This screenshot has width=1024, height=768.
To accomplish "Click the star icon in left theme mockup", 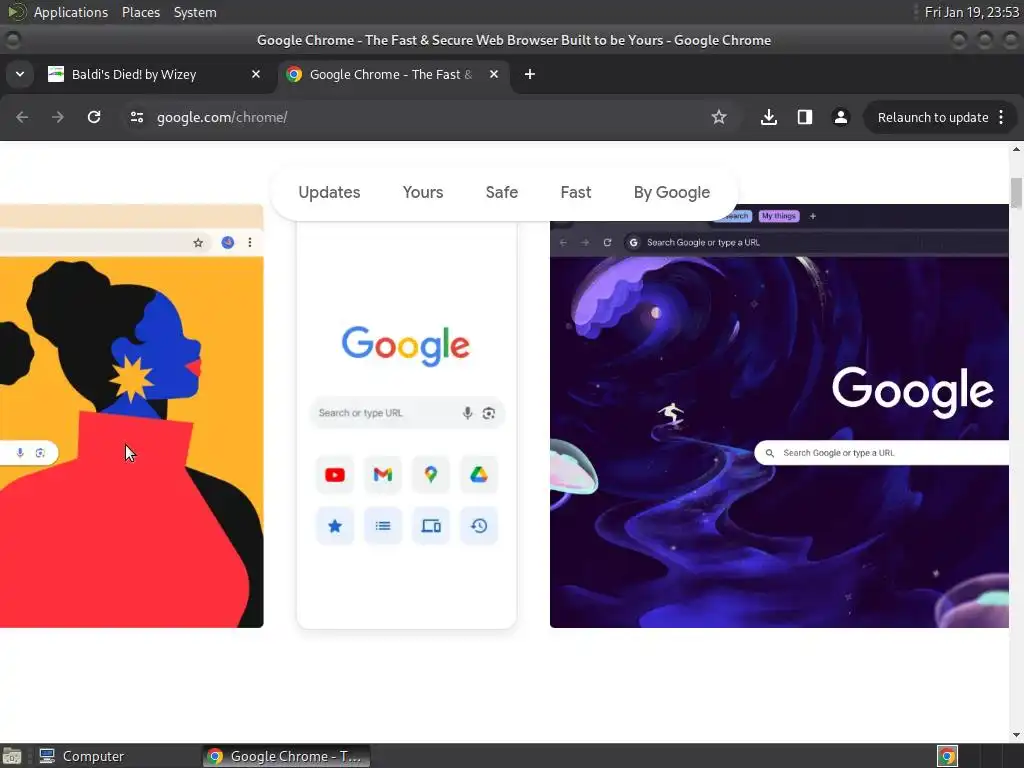I will (x=198, y=243).
